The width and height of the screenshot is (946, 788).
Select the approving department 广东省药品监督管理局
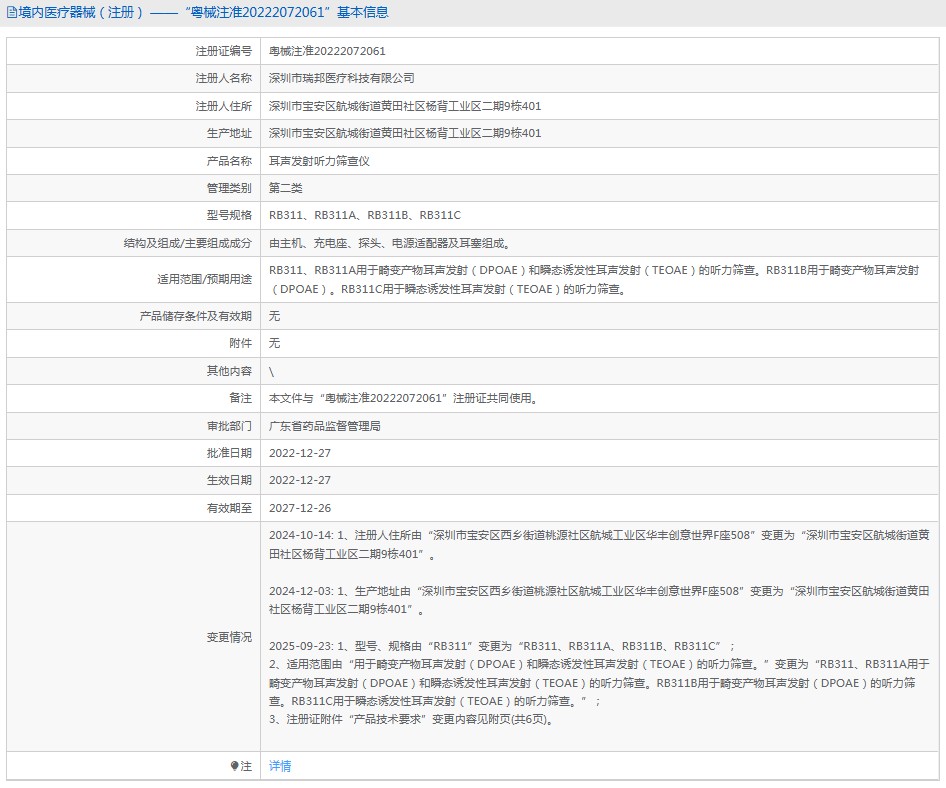[x=324, y=426]
